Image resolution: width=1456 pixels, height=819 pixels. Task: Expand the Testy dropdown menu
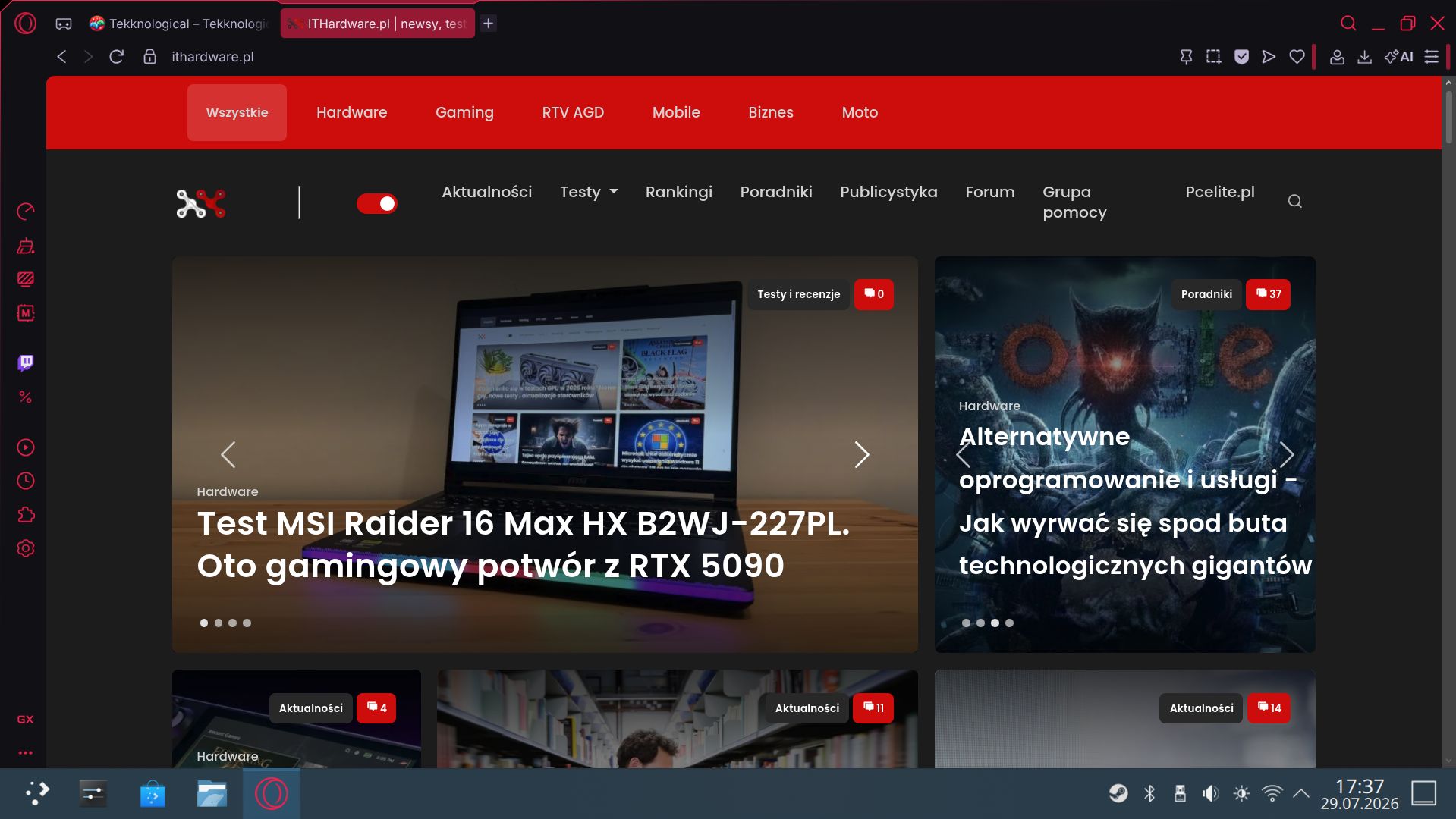589,192
